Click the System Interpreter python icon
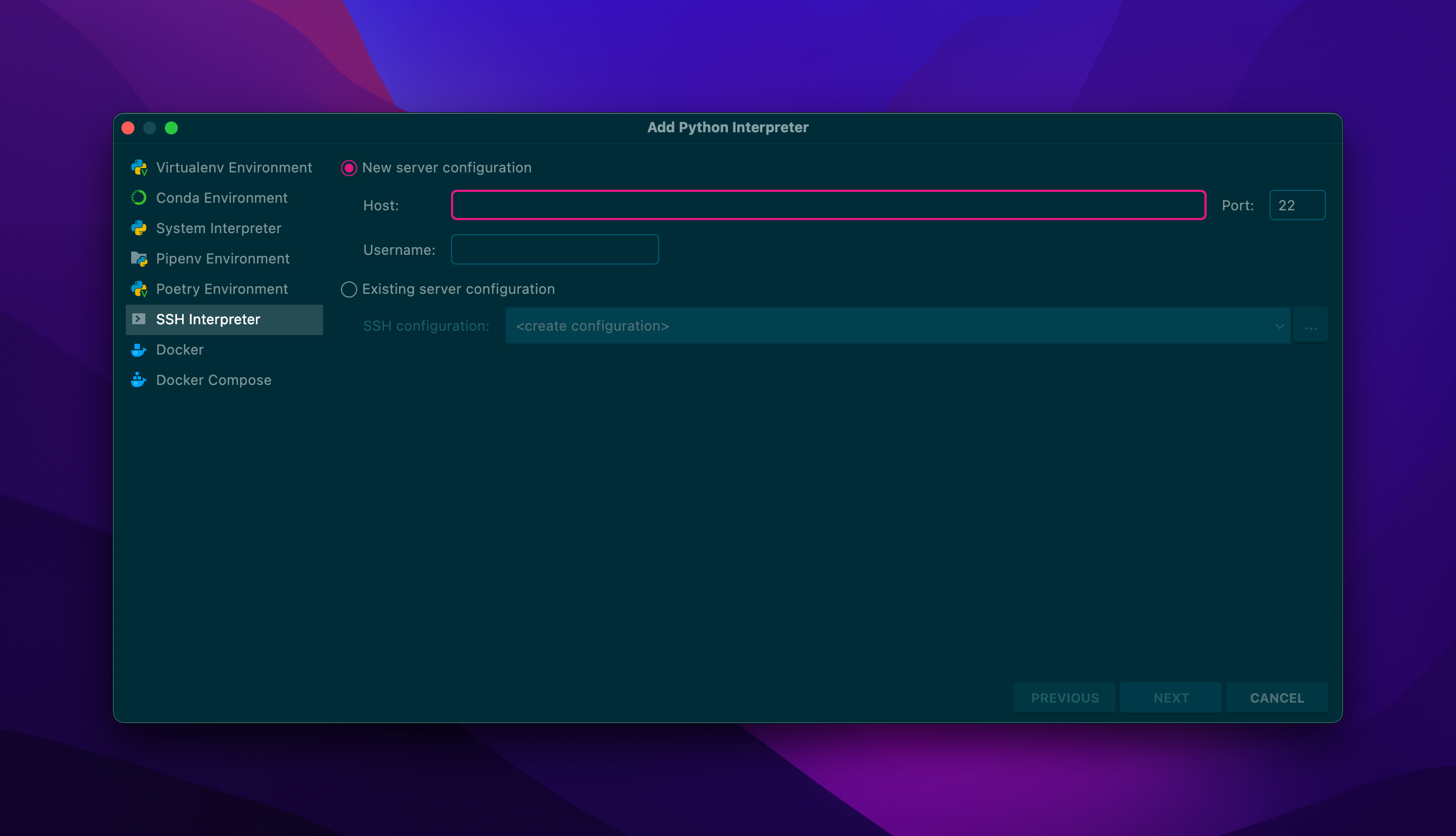Screen dimensions: 1456x836 pos(139,229)
